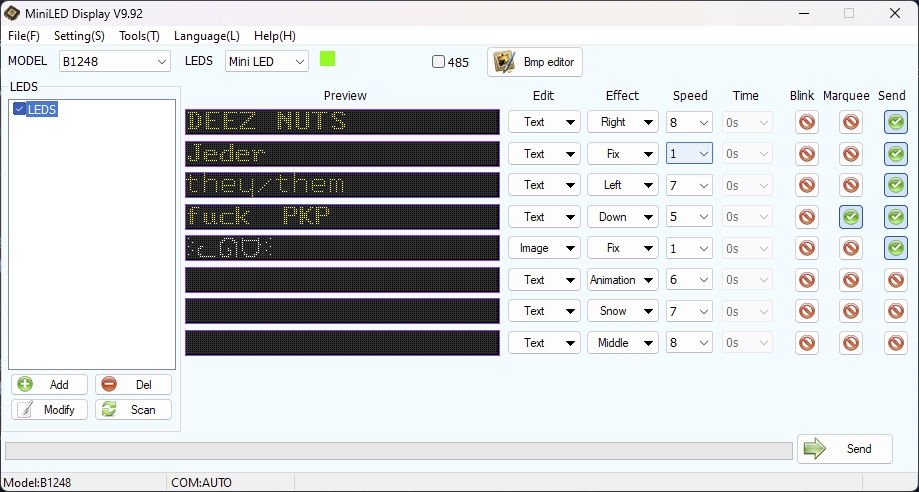This screenshot has height=492, width=919.
Task: Enable Marquee for the they/them row
Action: (850, 185)
